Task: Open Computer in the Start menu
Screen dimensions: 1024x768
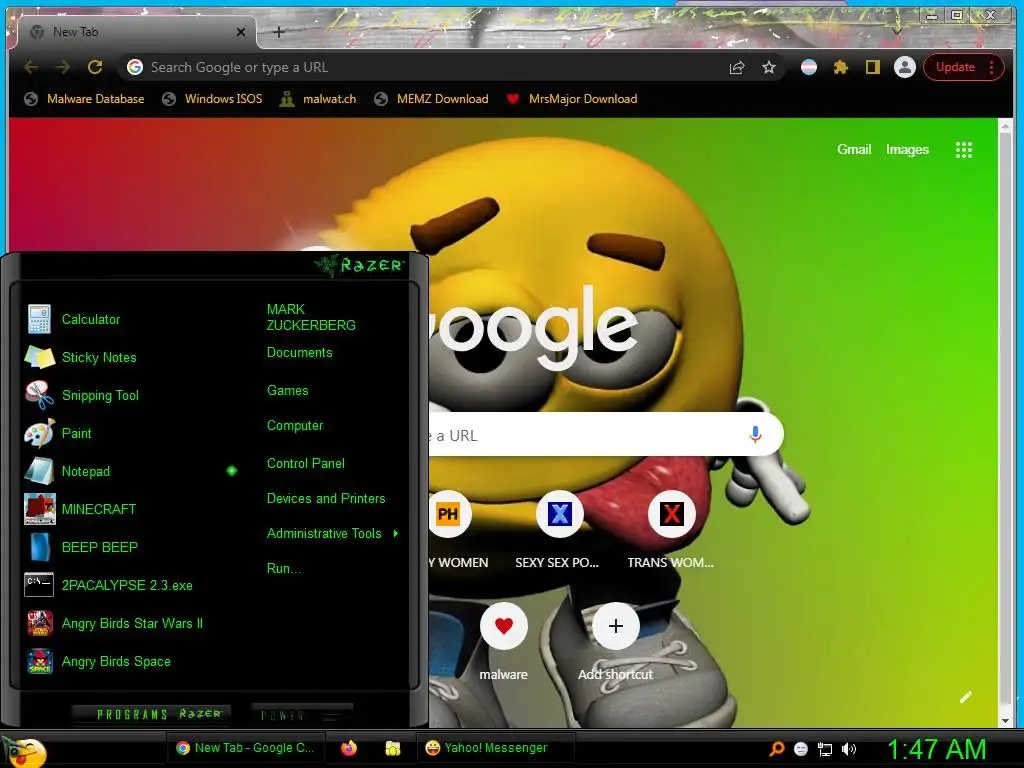Action: tap(295, 426)
